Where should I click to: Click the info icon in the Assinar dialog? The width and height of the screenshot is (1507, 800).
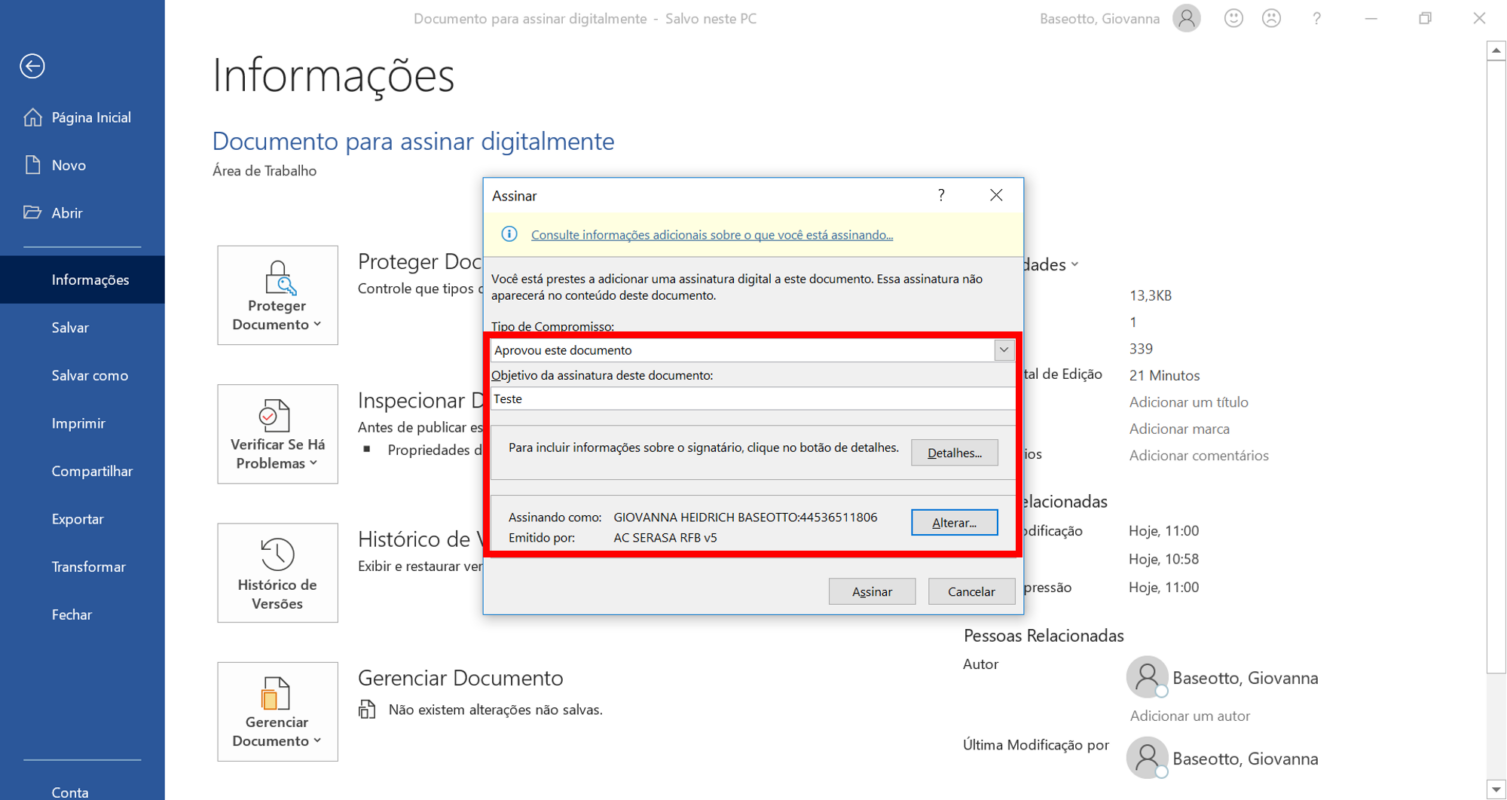tap(509, 234)
